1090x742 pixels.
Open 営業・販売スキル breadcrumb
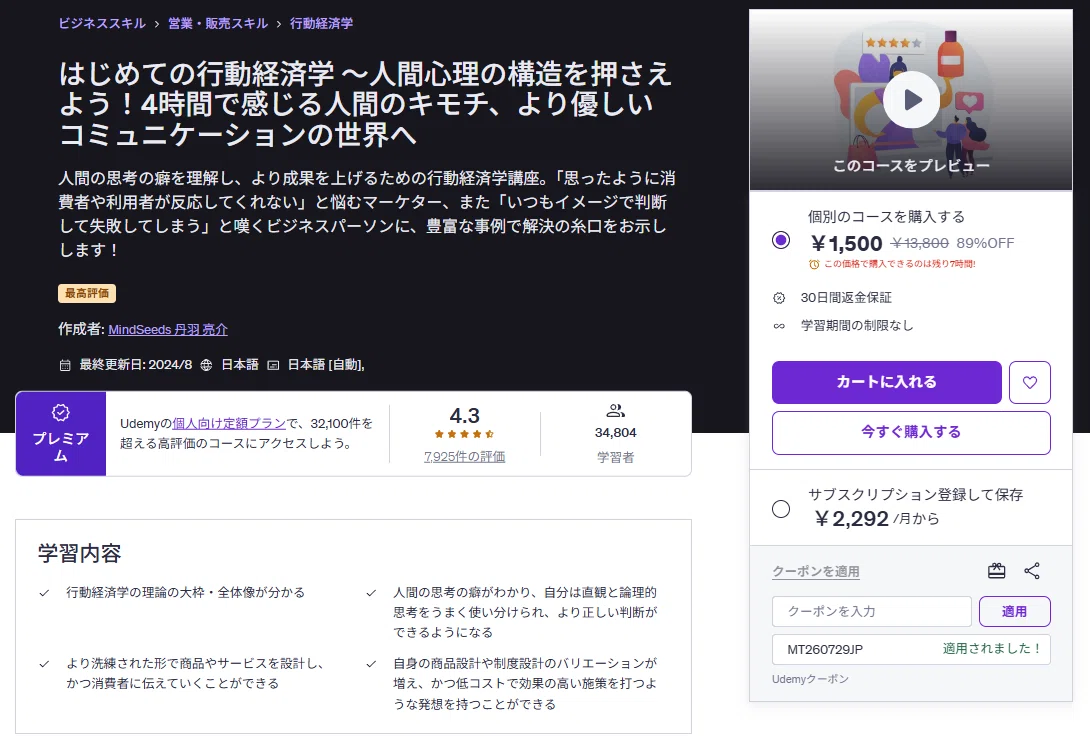point(218,23)
